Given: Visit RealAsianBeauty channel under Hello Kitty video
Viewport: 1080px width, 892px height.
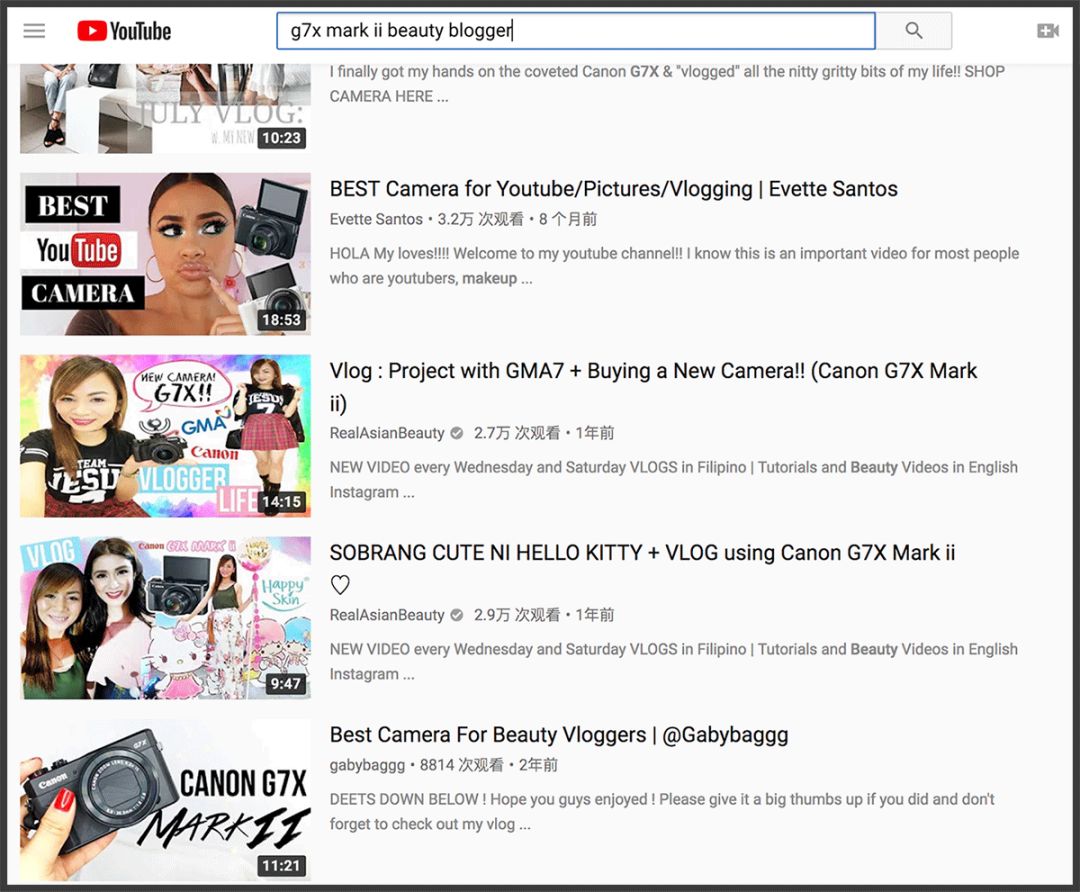Looking at the screenshot, I should [387, 615].
